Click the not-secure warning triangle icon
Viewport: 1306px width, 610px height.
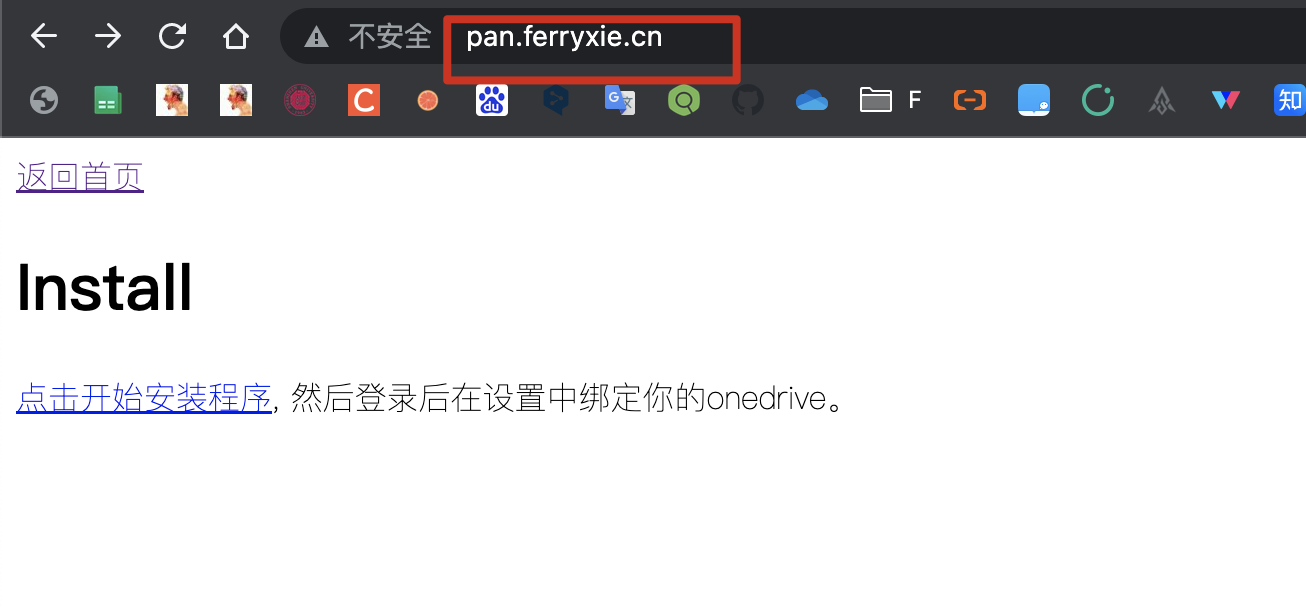click(317, 38)
